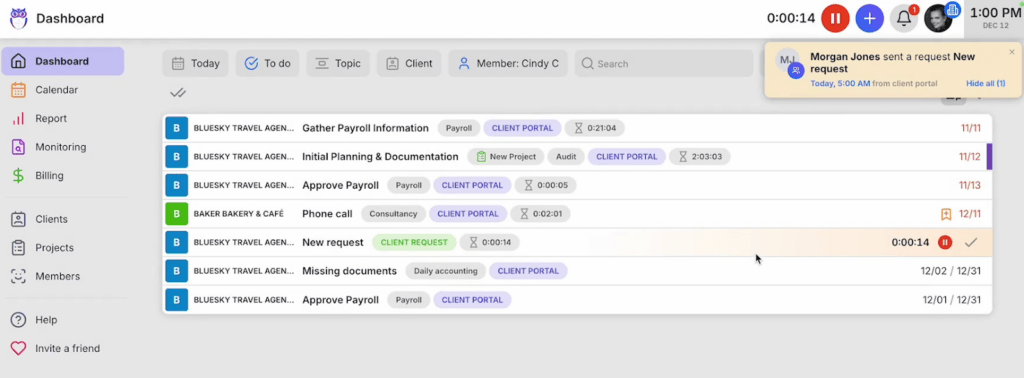Open the Phone call task
Screen dimensions: 1024x378
(327, 213)
